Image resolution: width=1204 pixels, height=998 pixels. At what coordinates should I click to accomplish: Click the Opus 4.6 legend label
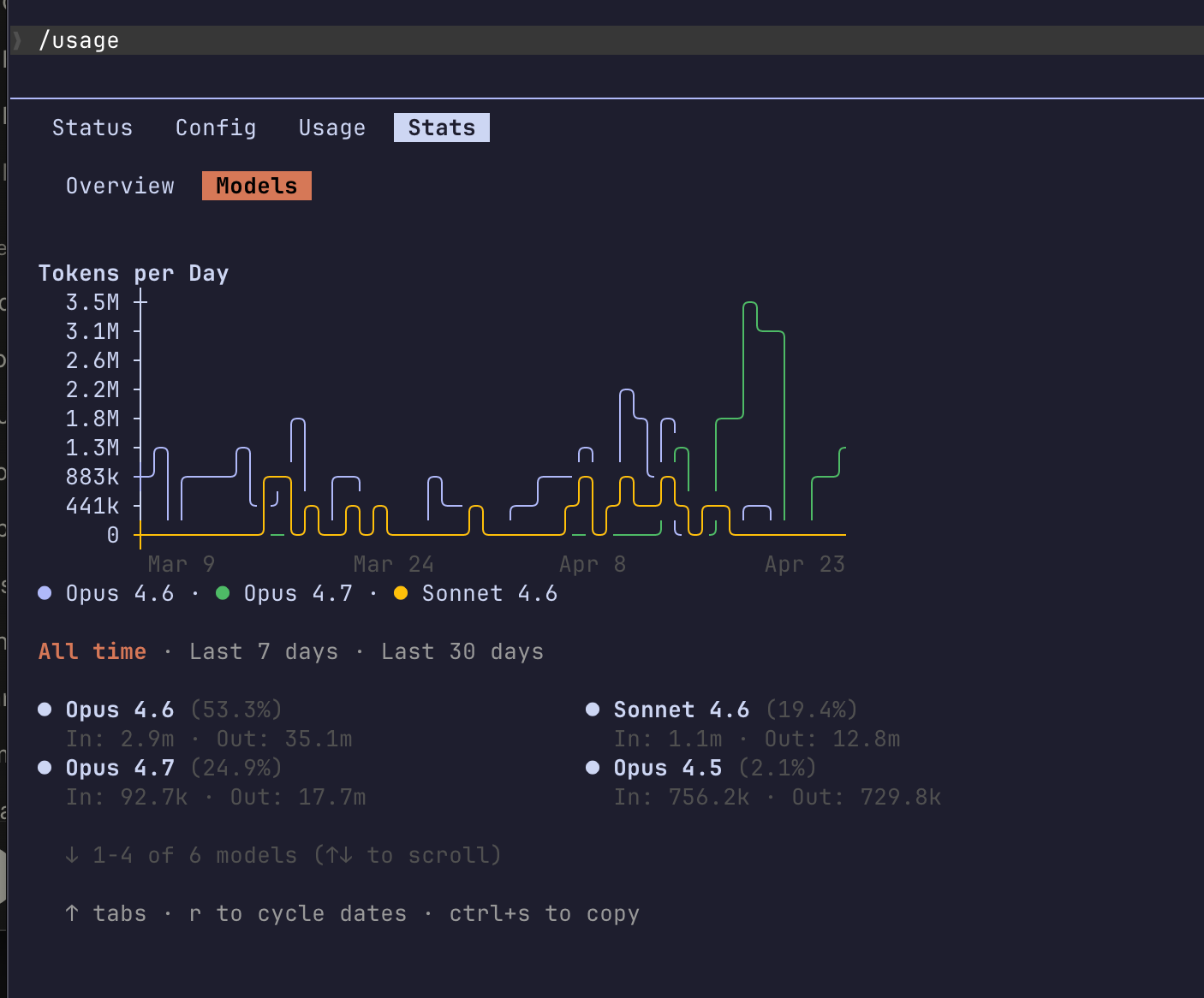120,593
